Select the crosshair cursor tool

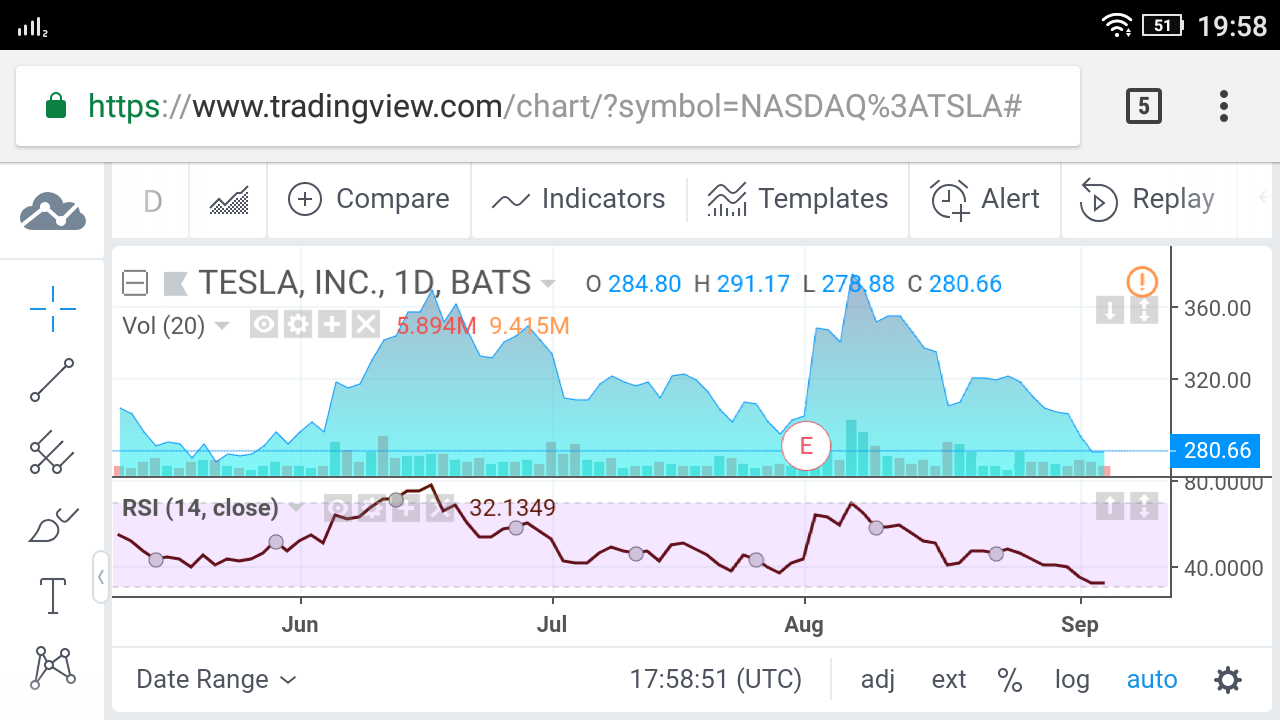click(52, 309)
